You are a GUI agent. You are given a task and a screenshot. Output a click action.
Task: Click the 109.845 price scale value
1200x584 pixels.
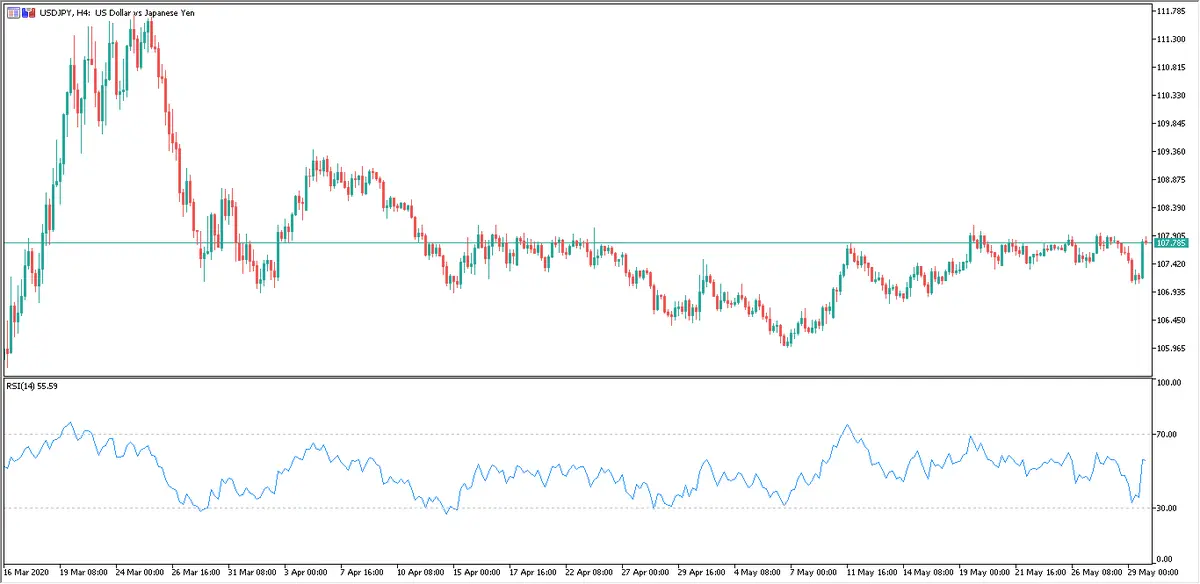(1171, 124)
